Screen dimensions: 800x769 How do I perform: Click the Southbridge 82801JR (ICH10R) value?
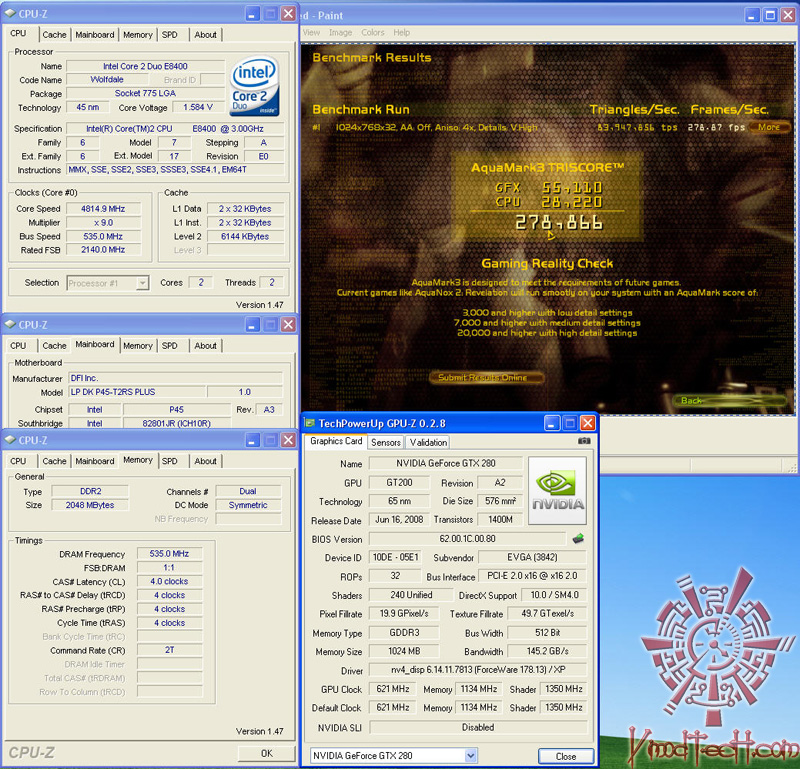177,424
